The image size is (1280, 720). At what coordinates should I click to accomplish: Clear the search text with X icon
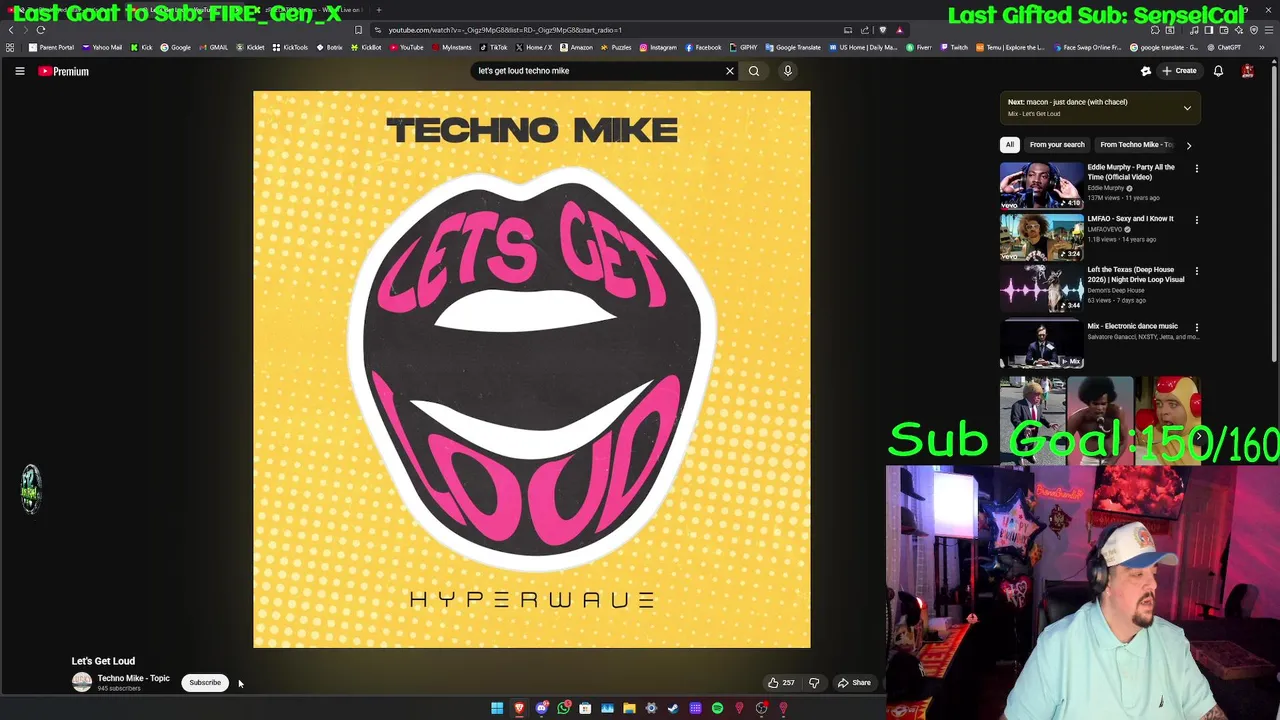(x=730, y=71)
